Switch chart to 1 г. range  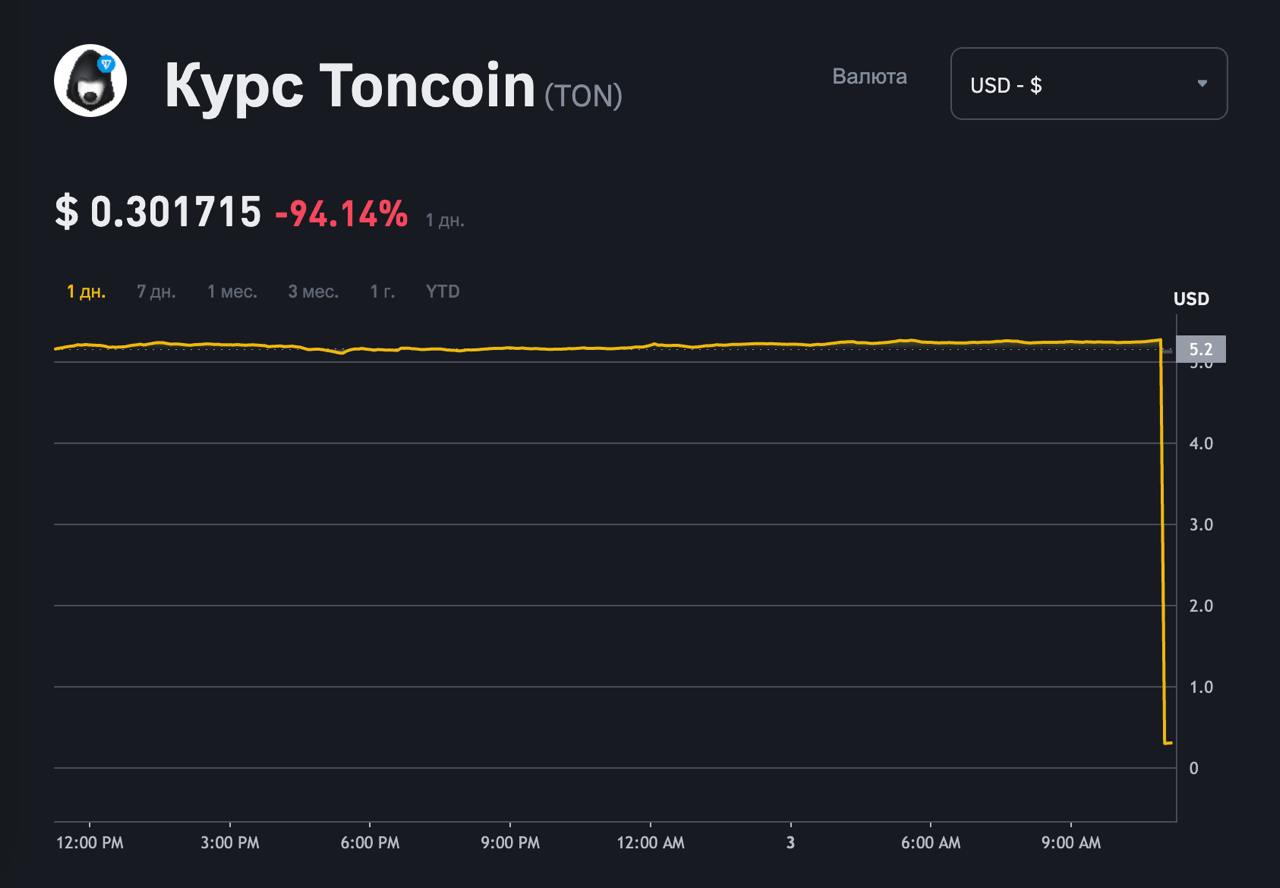point(382,292)
